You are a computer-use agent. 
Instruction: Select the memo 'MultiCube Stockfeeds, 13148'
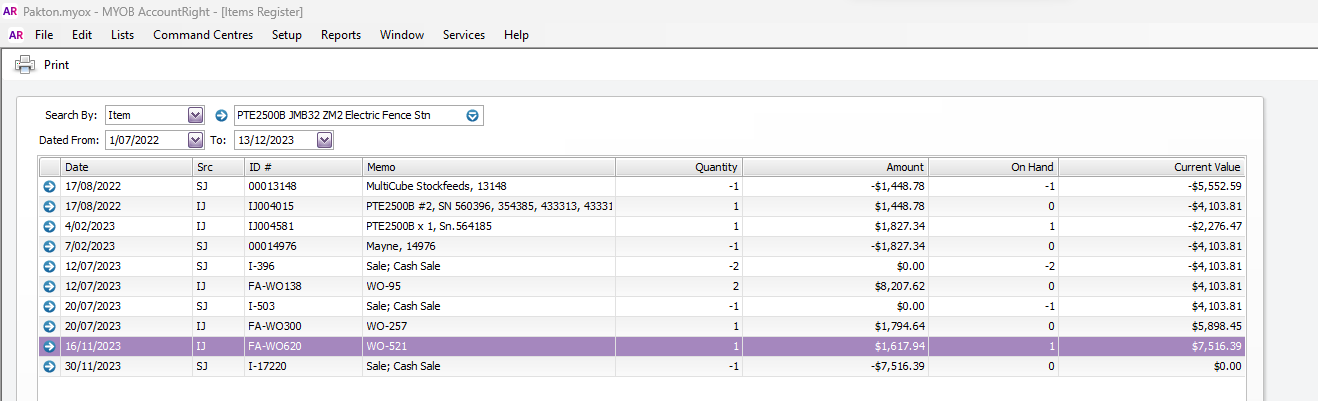(x=436, y=186)
